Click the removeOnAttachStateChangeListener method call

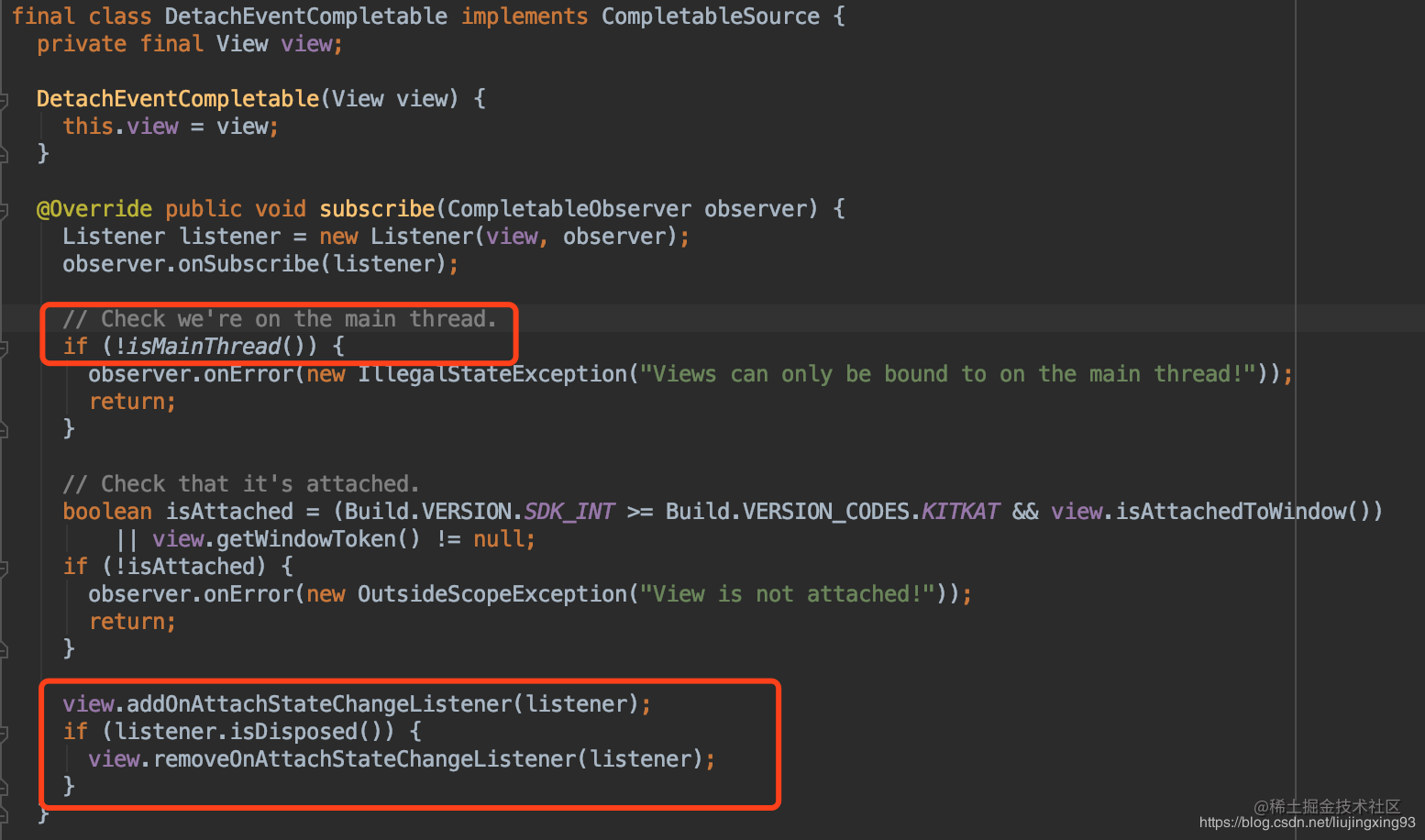pos(364,759)
